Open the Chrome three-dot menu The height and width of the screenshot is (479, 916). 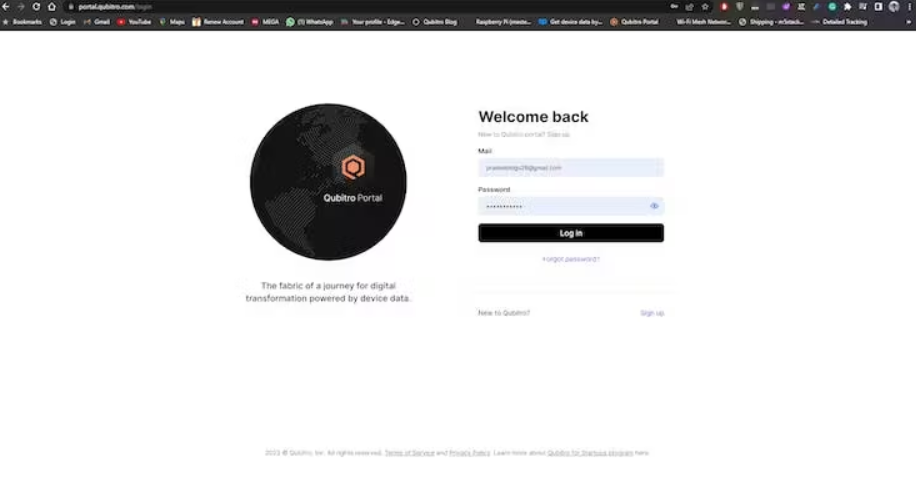coord(910,6)
